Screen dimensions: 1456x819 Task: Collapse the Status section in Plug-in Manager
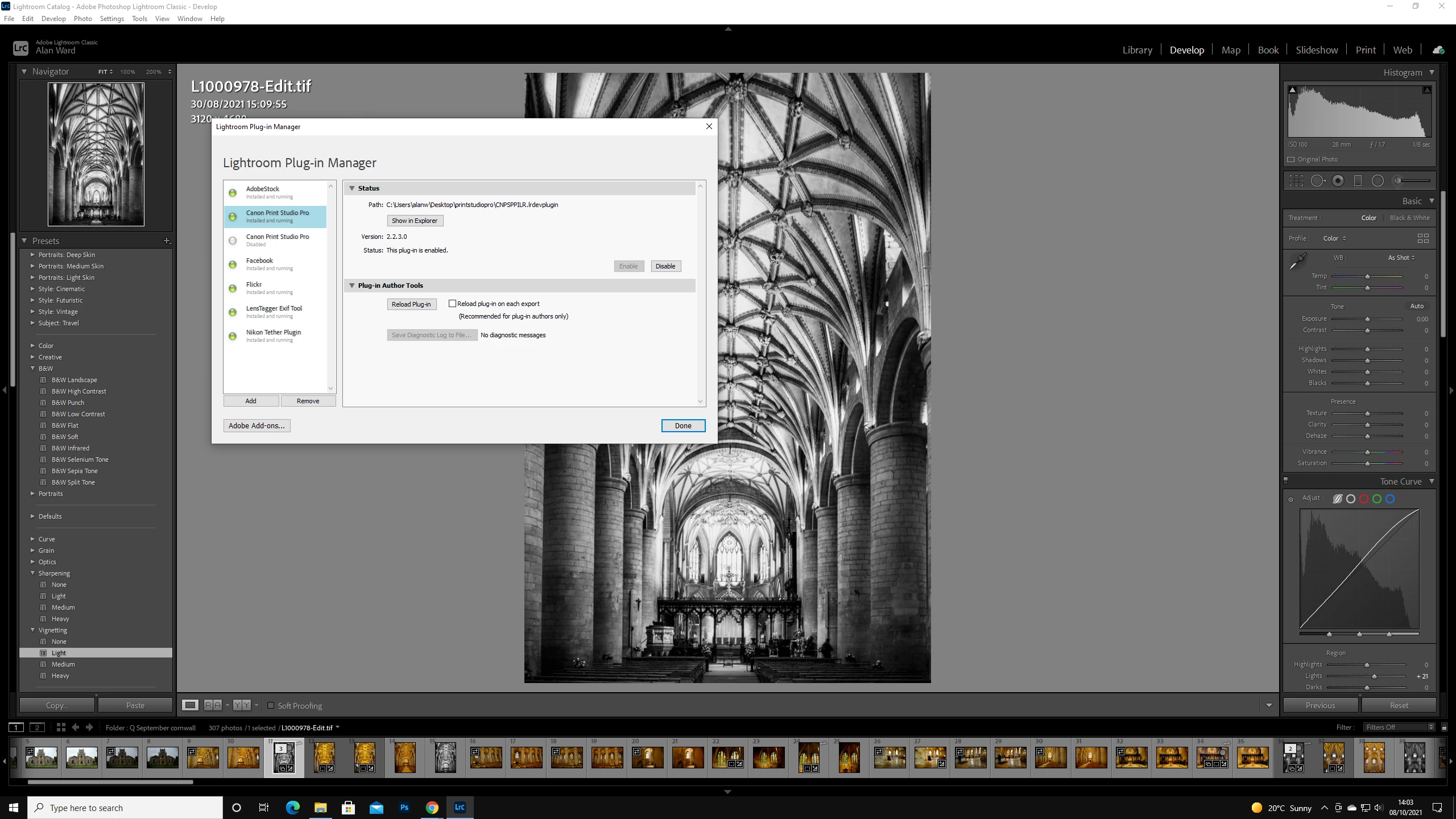point(352,188)
